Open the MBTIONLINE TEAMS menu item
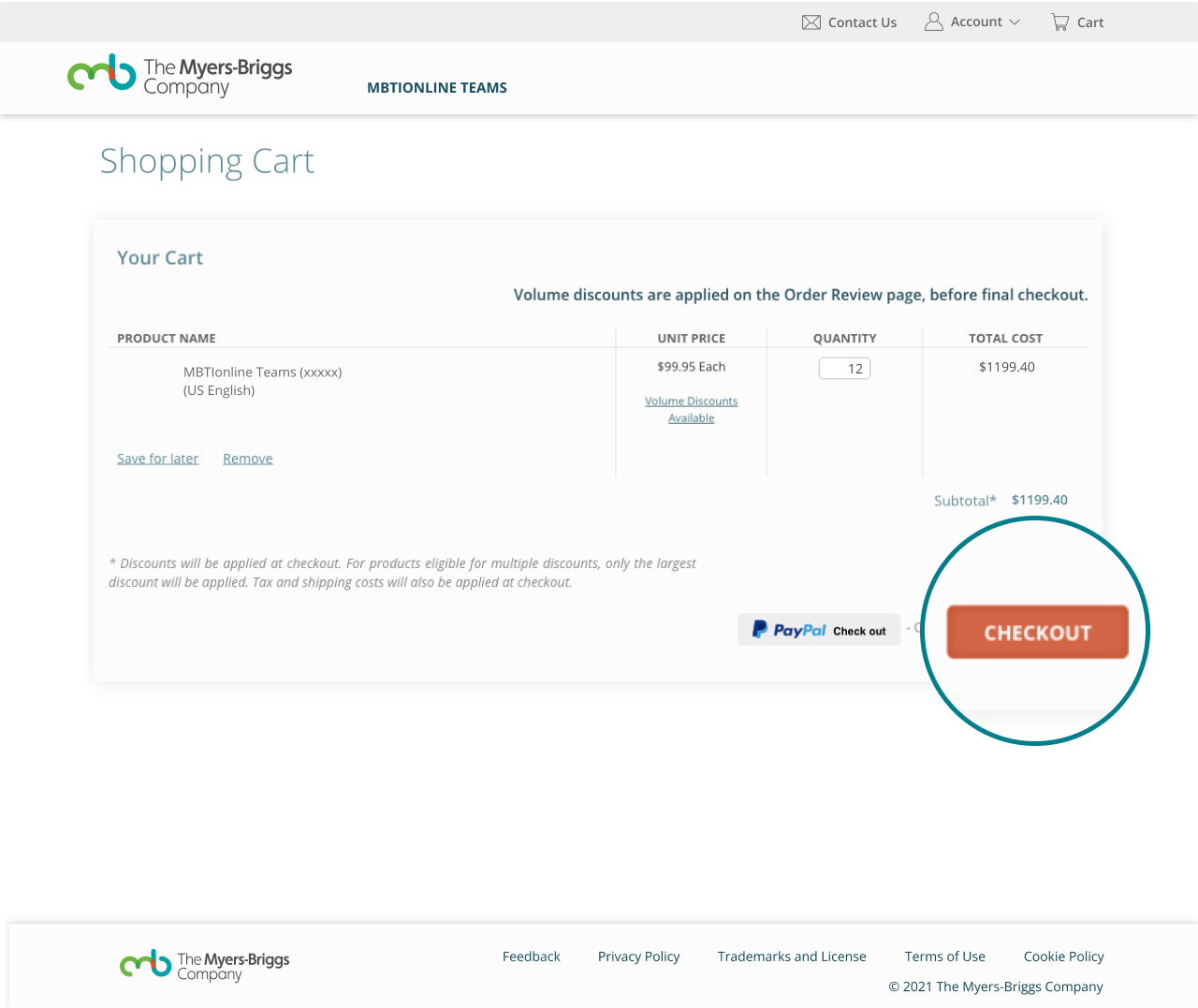This screenshot has width=1198, height=1008. point(437,88)
